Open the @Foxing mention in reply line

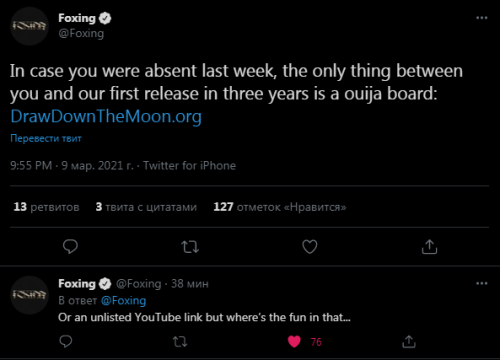click(x=123, y=301)
